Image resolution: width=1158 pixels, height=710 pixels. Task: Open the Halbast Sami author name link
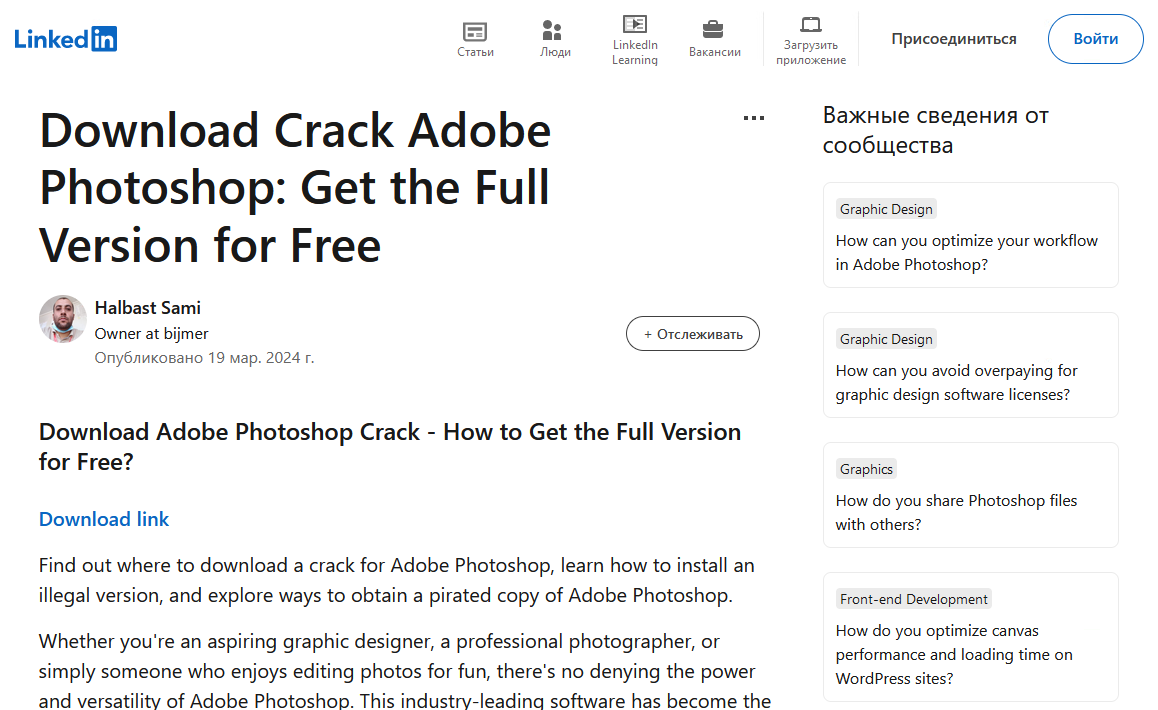click(x=148, y=308)
